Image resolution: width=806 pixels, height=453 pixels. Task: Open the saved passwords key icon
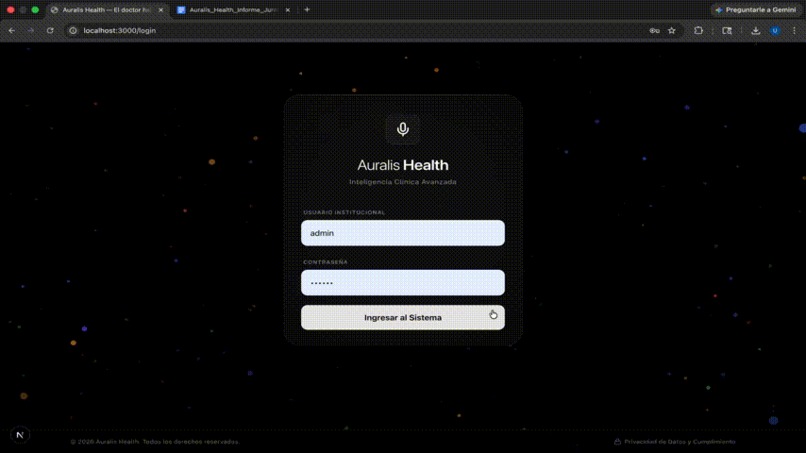pos(654,30)
